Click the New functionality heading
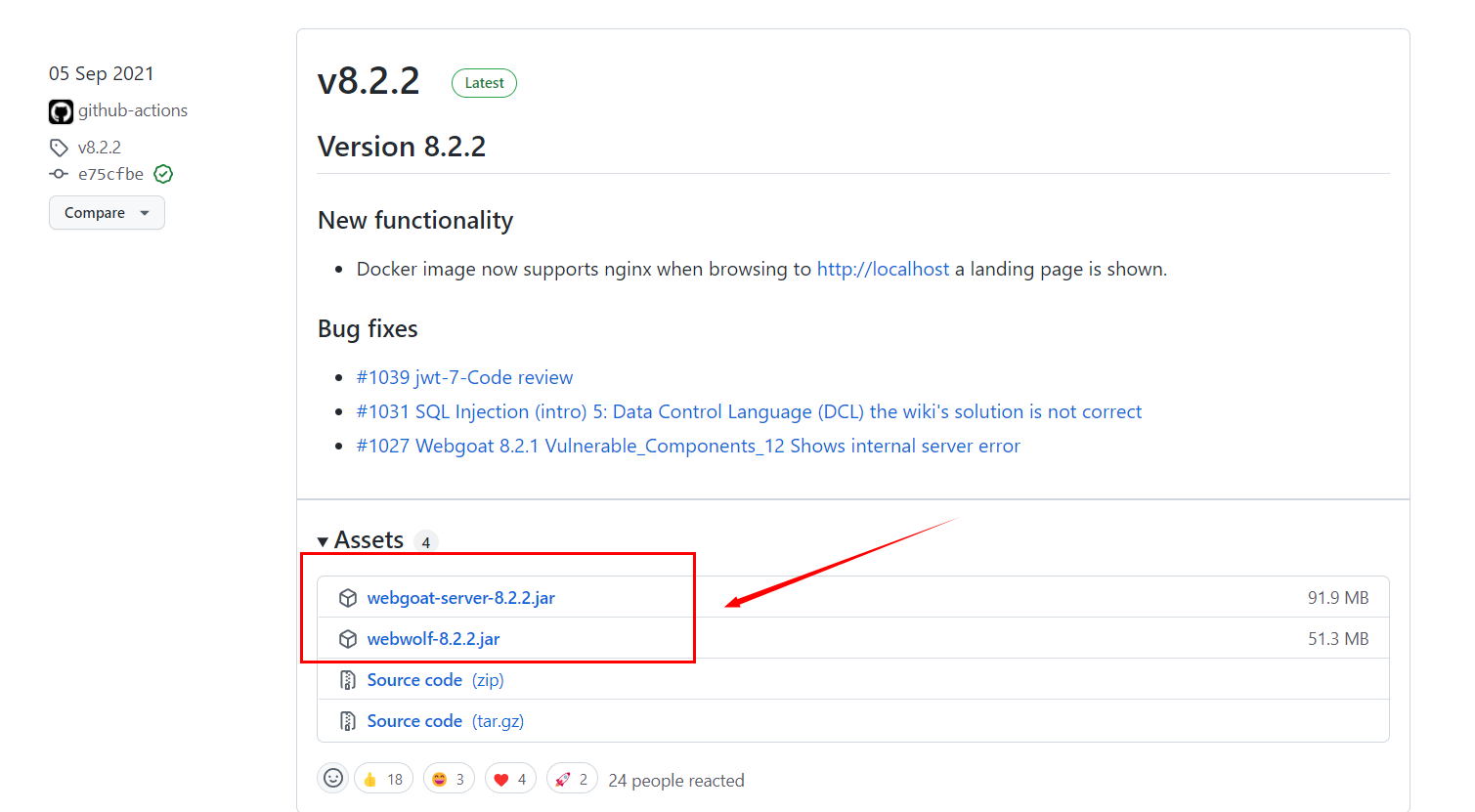 415,220
